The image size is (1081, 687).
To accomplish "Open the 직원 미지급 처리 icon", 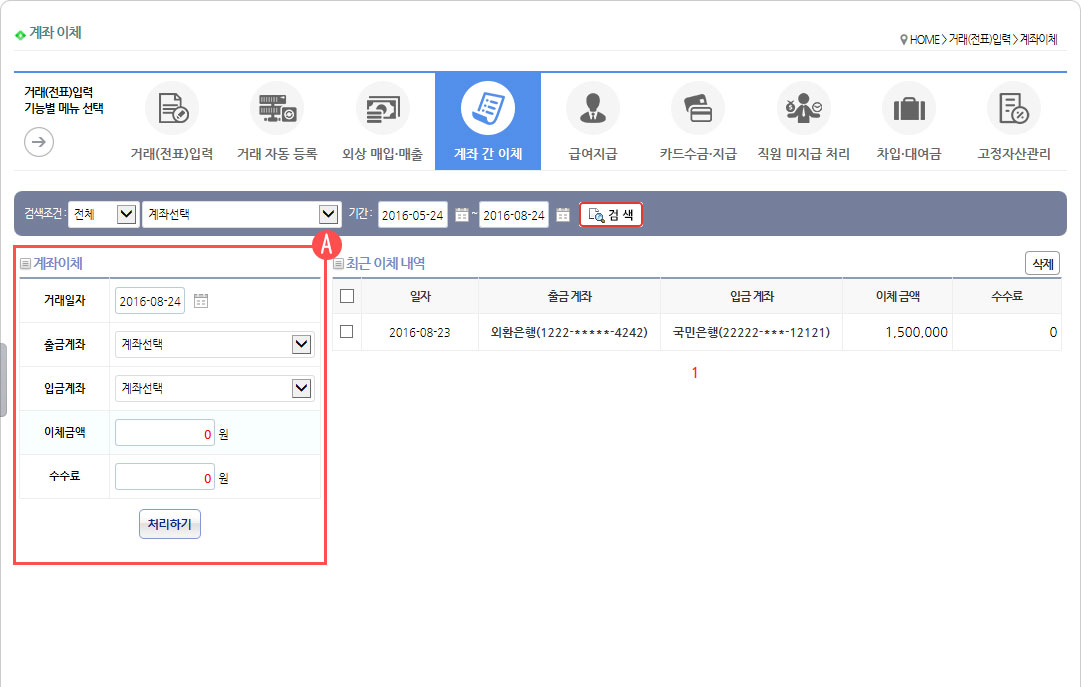I will click(804, 108).
